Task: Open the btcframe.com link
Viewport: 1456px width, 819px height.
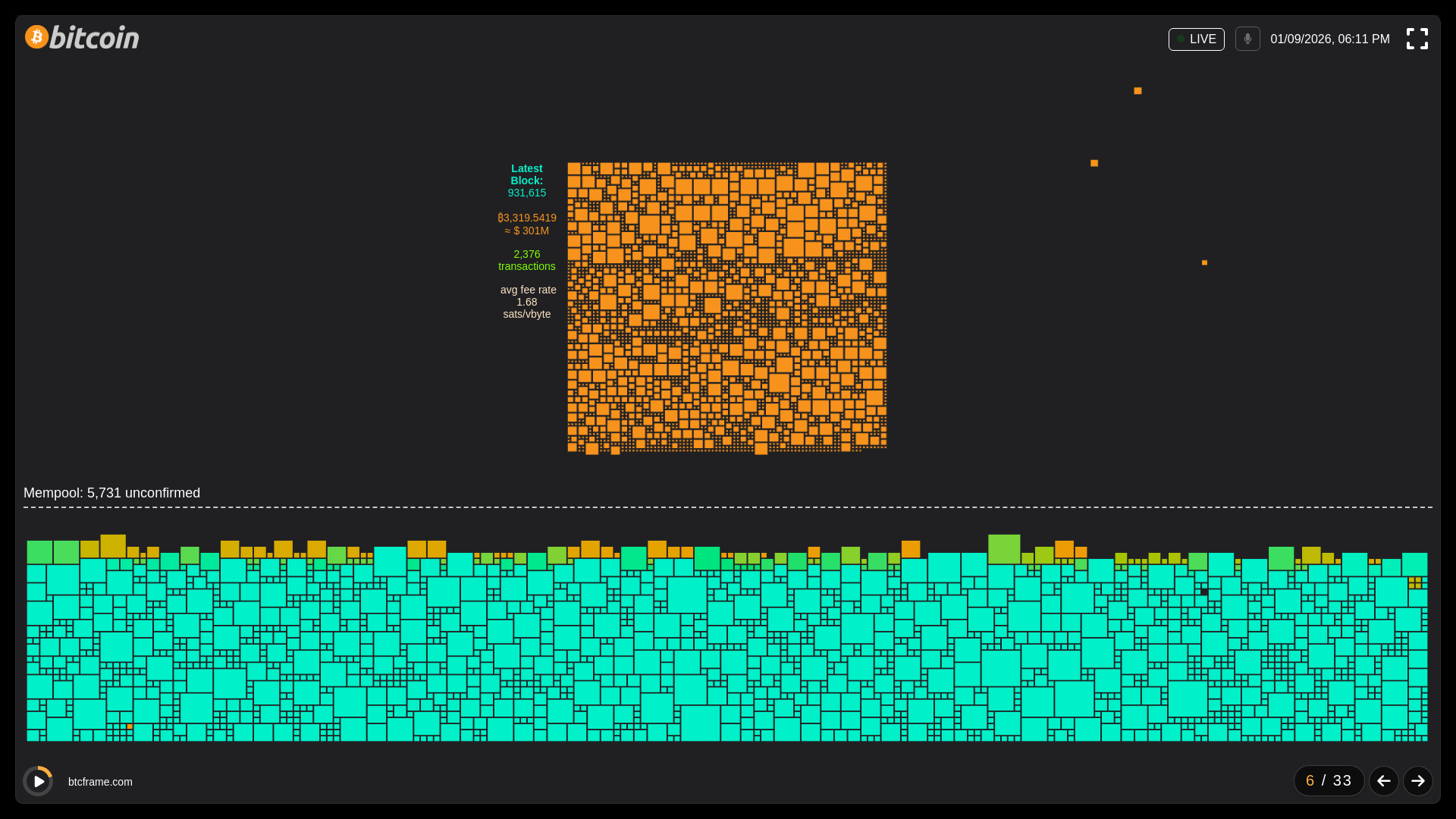Action: point(100,782)
